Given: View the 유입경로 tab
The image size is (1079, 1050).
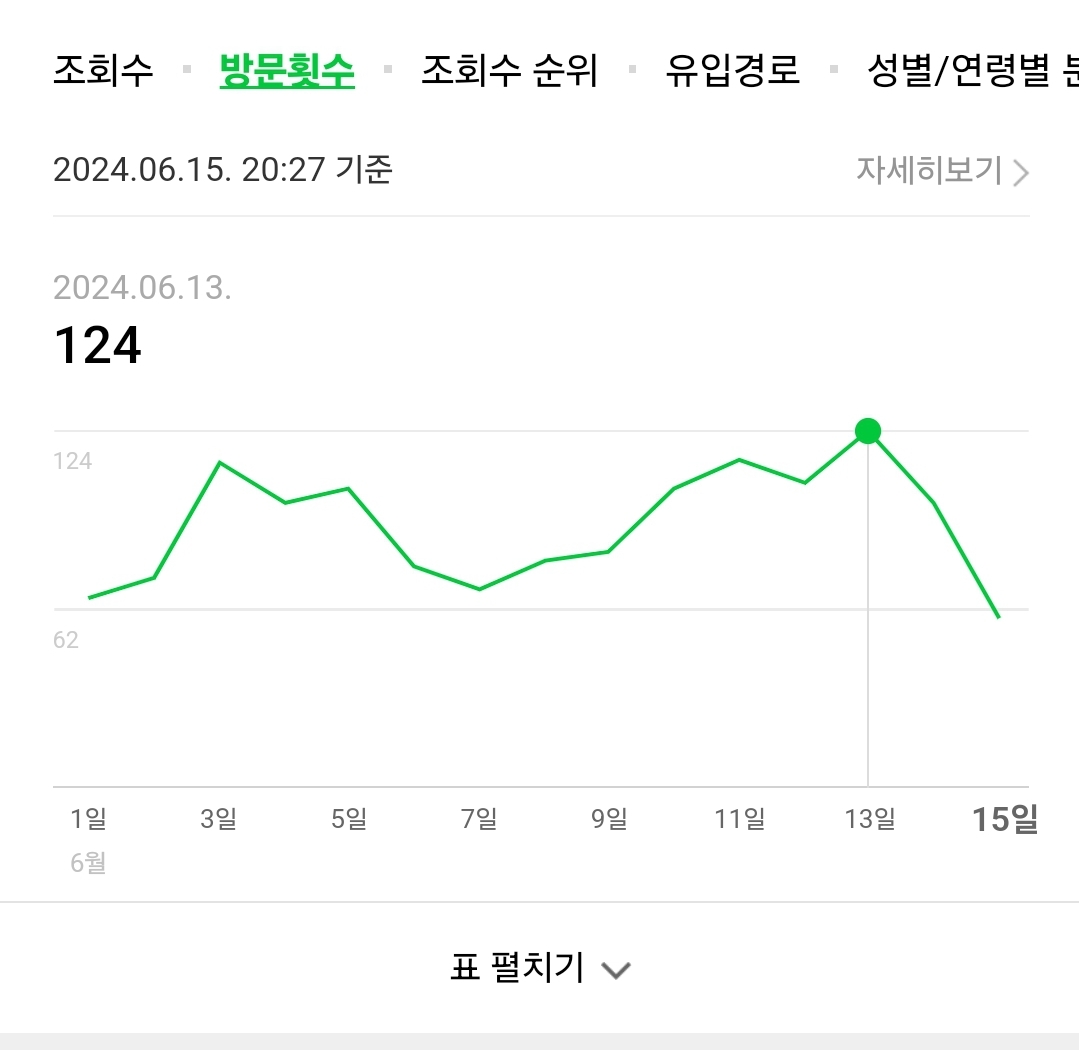Looking at the screenshot, I should tap(734, 70).
